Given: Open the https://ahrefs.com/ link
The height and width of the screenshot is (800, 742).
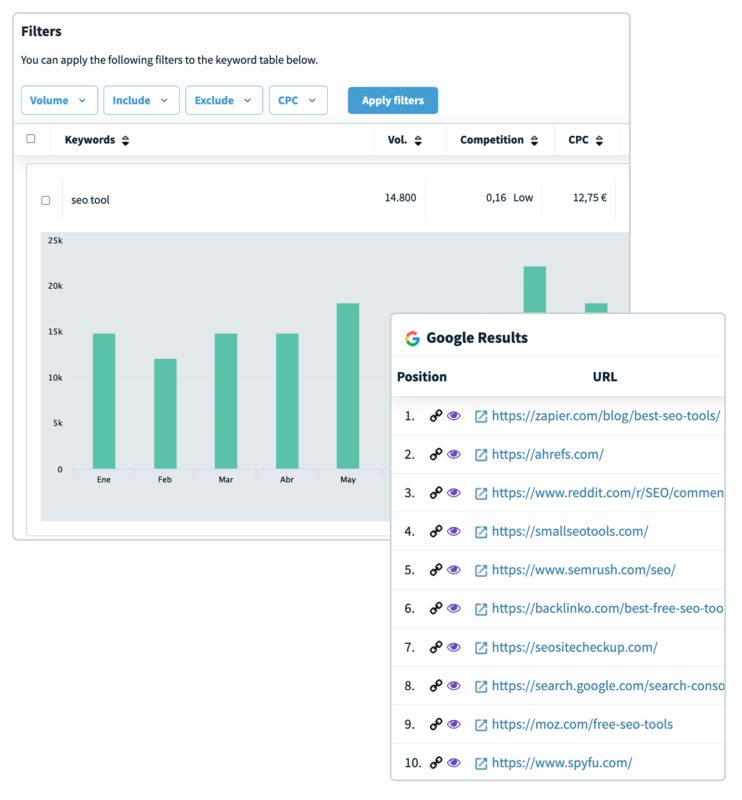Looking at the screenshot, I should pos(548,454).
